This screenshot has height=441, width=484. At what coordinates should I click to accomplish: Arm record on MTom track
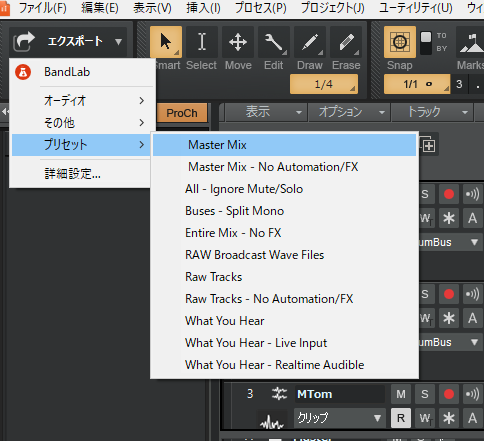[x=449, y=394]
